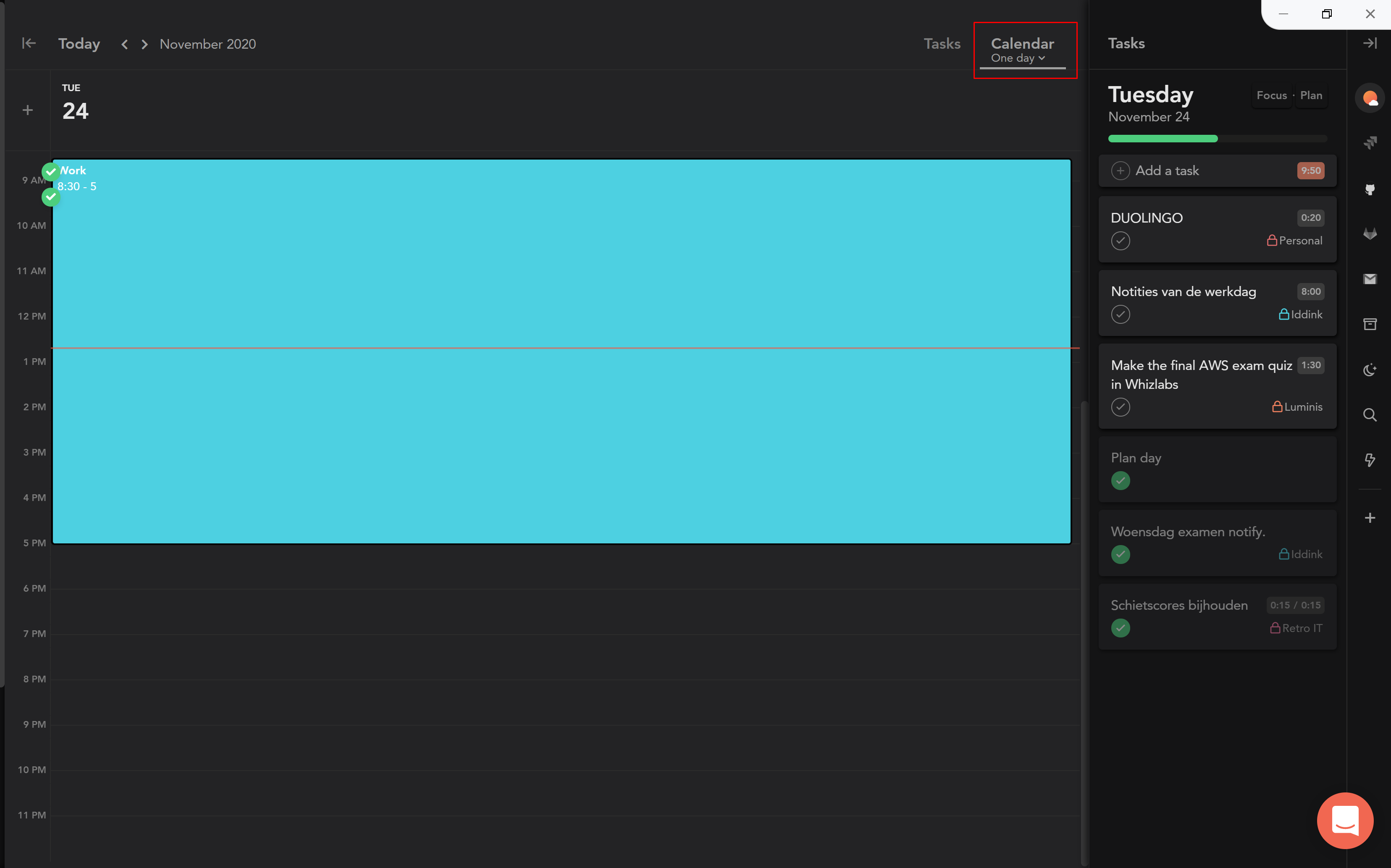Screen dimensions: 1391x868
Task: Click the plus icon beside TUE 24
Action: click(x=28, y=110)
